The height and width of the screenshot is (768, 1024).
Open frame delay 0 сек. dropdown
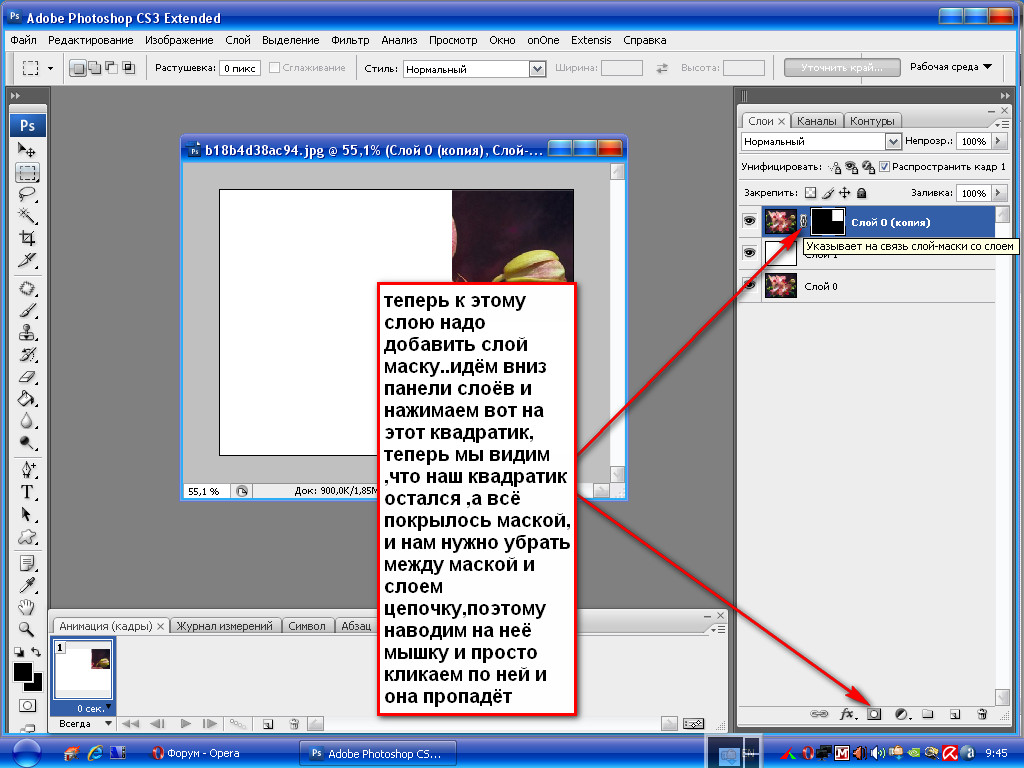coord(108,707)
